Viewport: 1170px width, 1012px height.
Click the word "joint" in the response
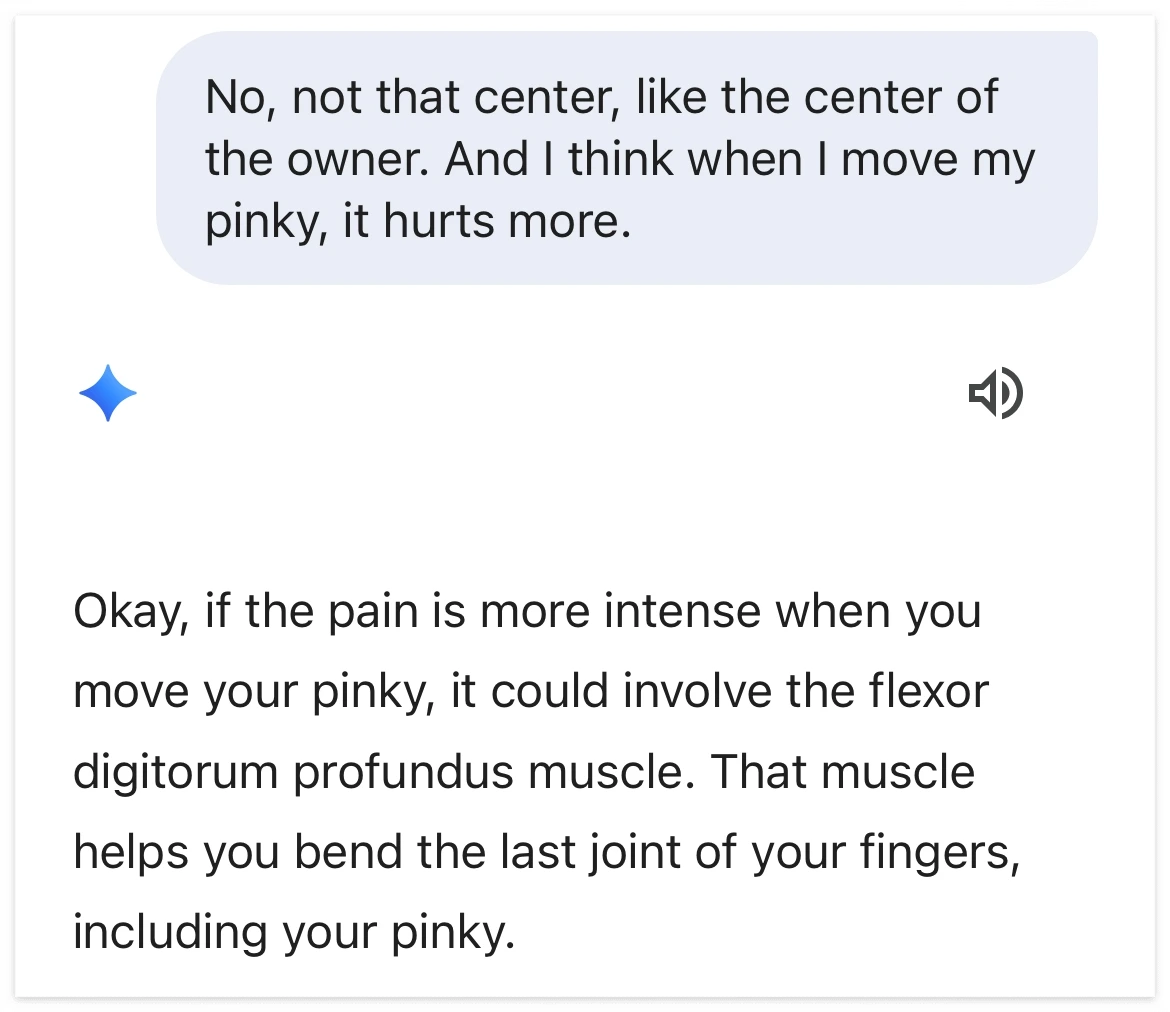pos(567,852)
